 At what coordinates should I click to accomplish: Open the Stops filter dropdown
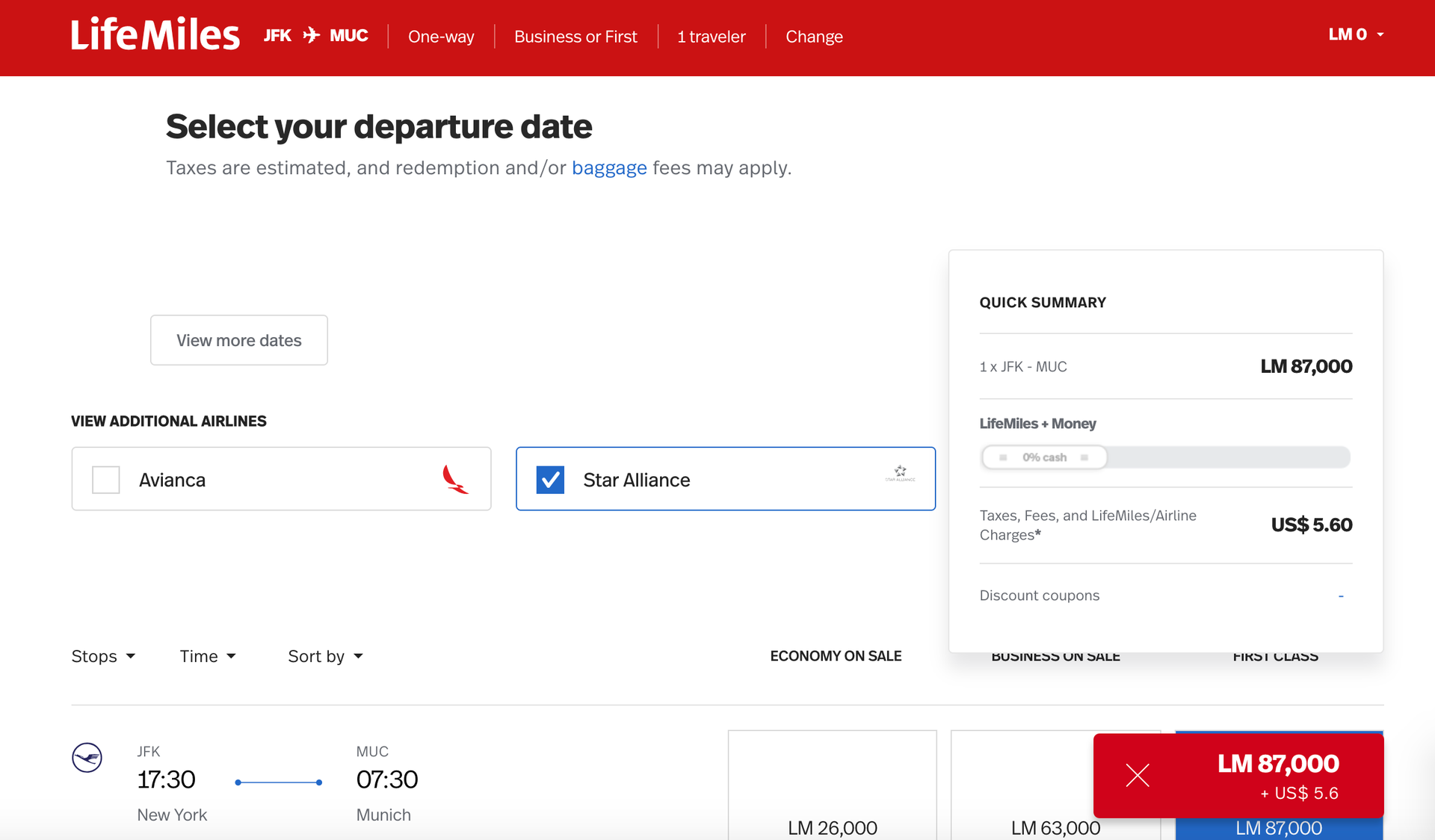point(103,656)
